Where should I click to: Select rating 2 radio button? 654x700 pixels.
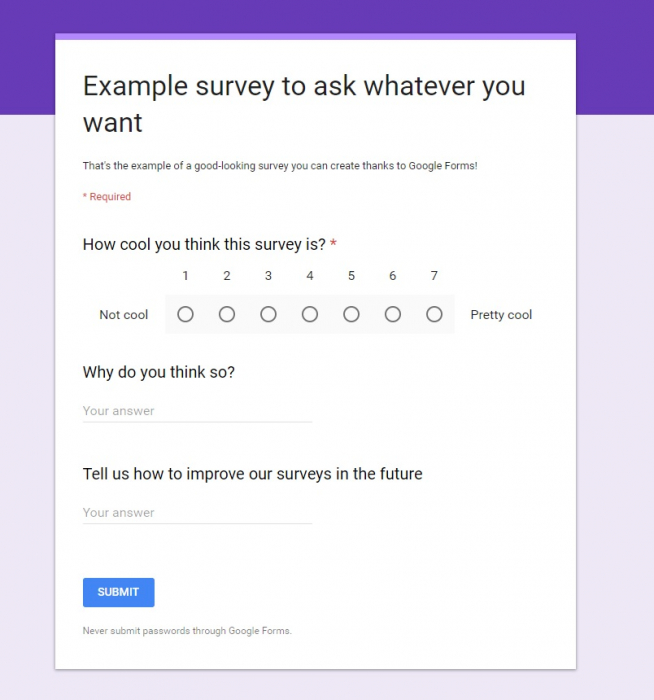[x=227, y=314]
